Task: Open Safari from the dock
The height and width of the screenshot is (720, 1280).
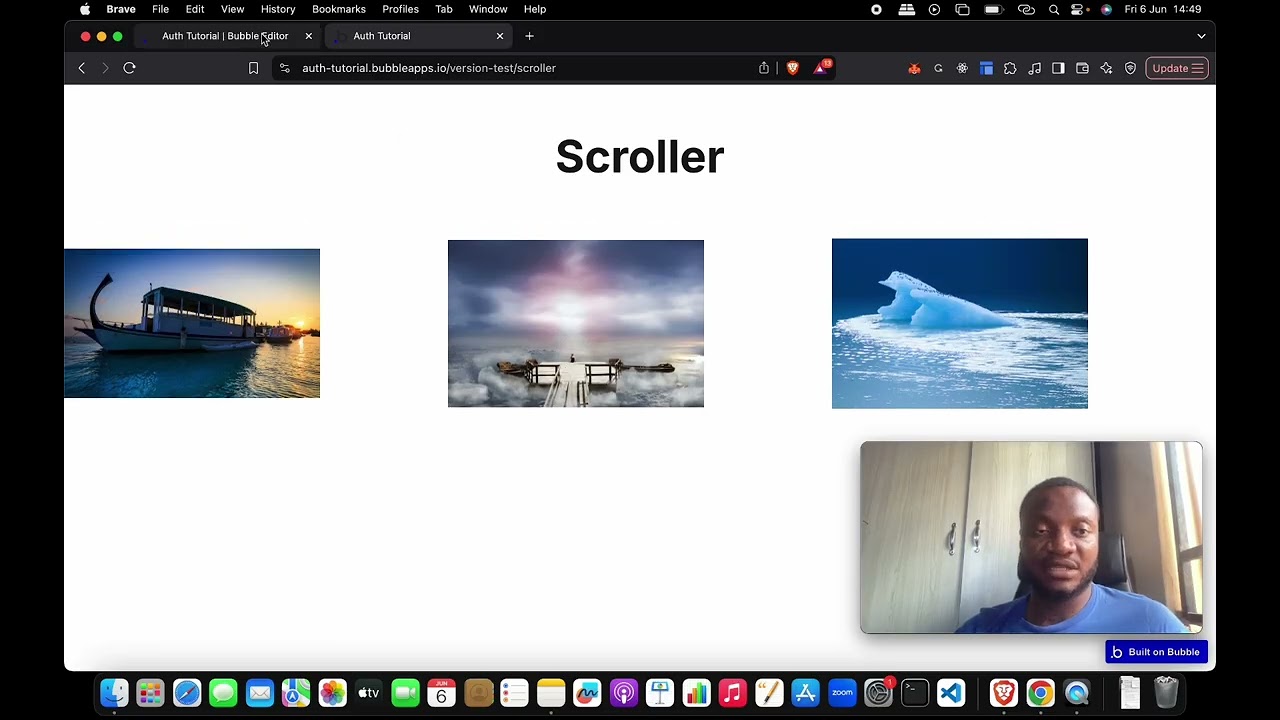Action: pos(187,692)
